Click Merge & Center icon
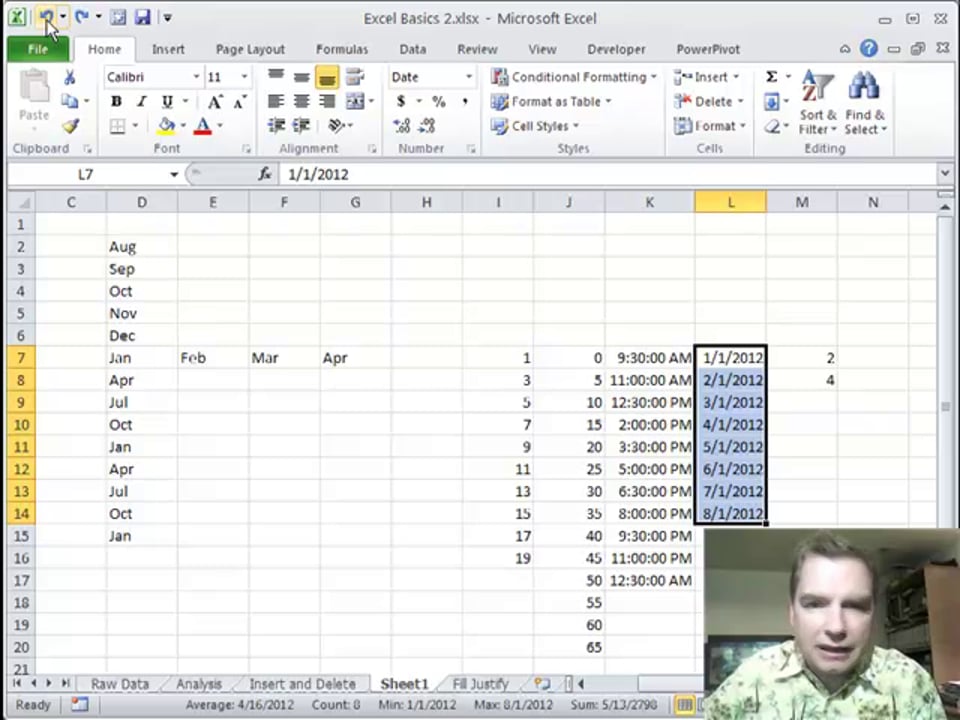Viewport: 960px width, 720px height. [355, 101]
